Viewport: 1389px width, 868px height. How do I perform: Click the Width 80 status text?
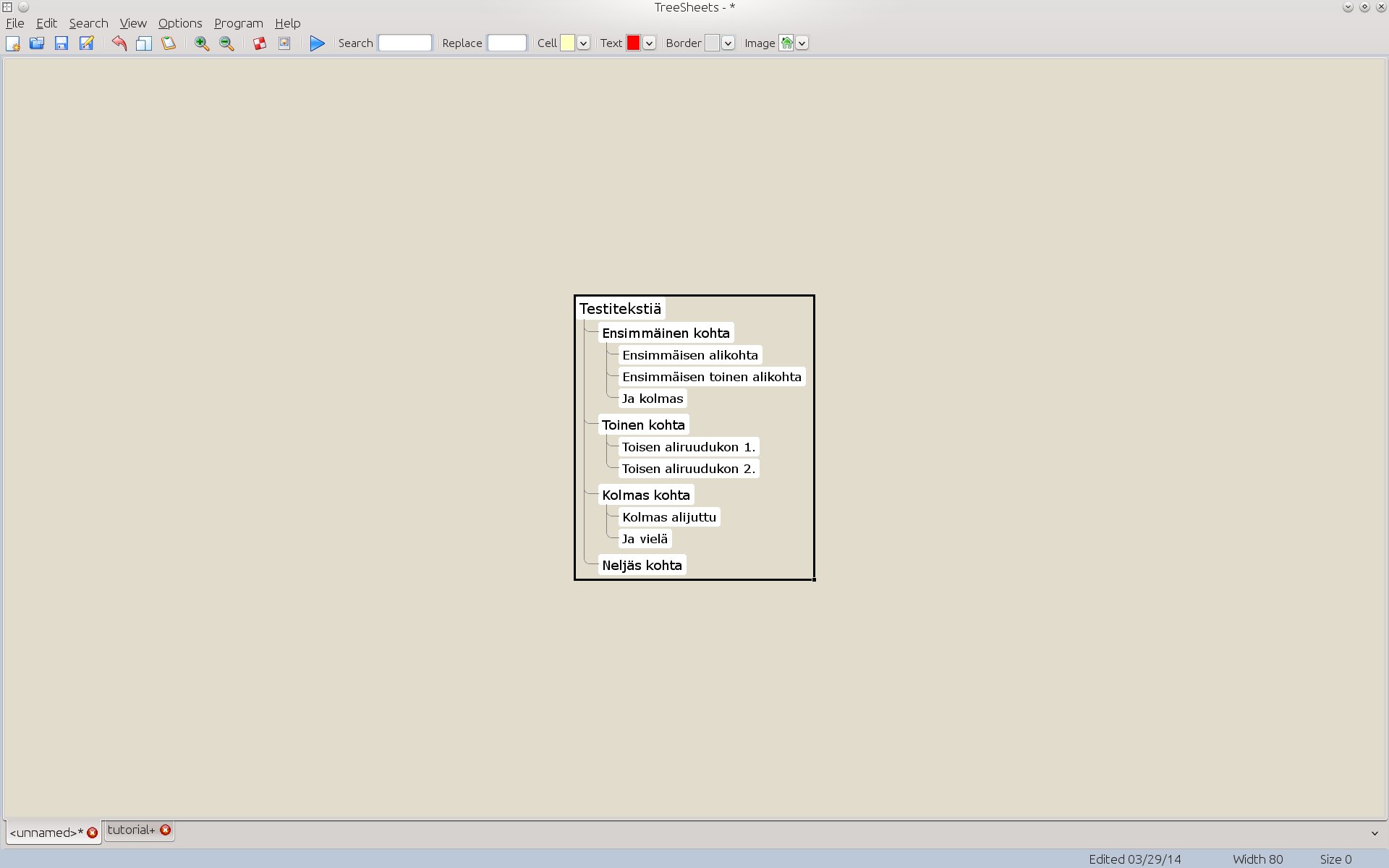pos(1257,859)
